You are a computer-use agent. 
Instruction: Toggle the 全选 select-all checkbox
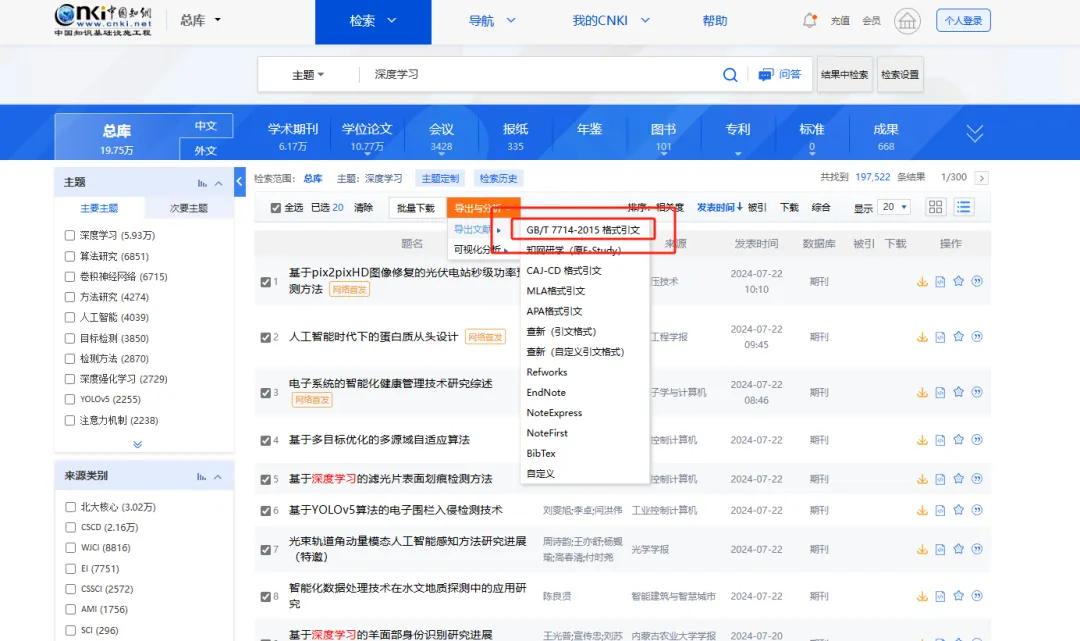(x=276, y=208)
